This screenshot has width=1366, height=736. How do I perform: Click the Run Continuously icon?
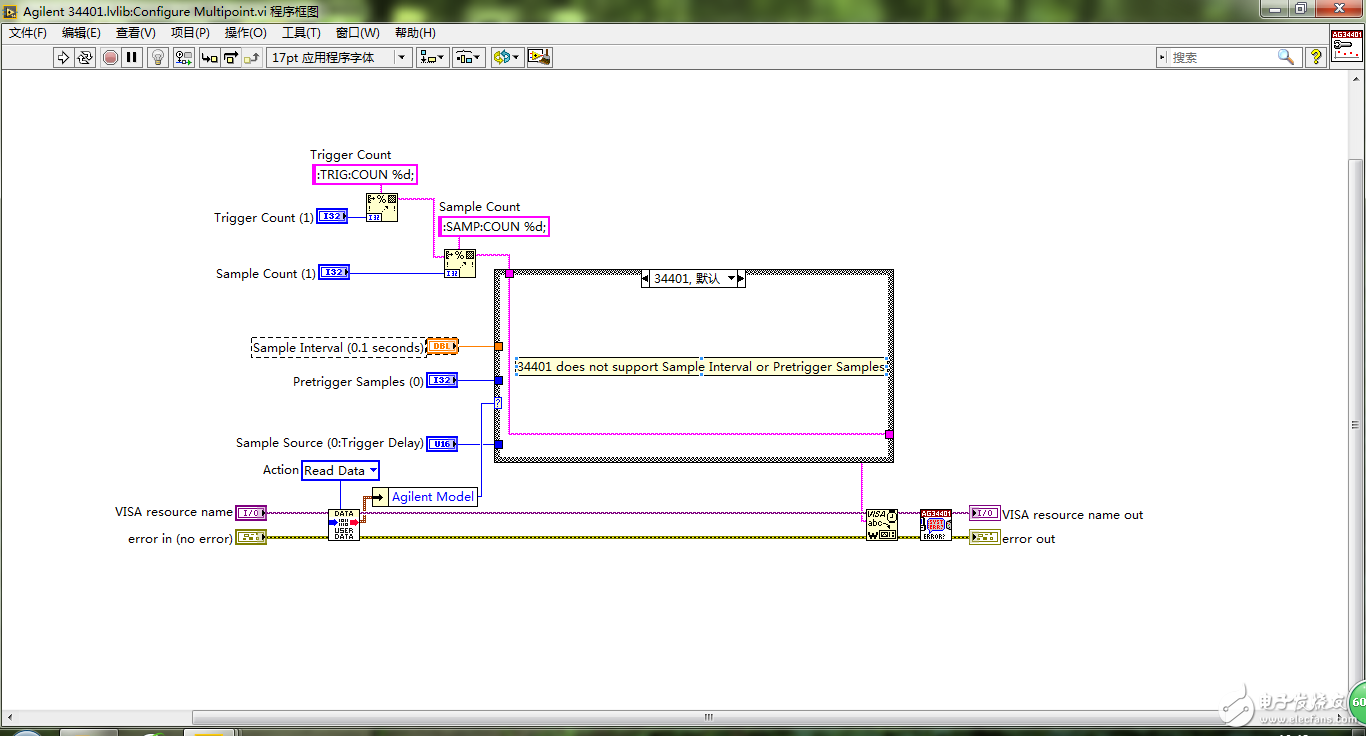tap(86, 58)
